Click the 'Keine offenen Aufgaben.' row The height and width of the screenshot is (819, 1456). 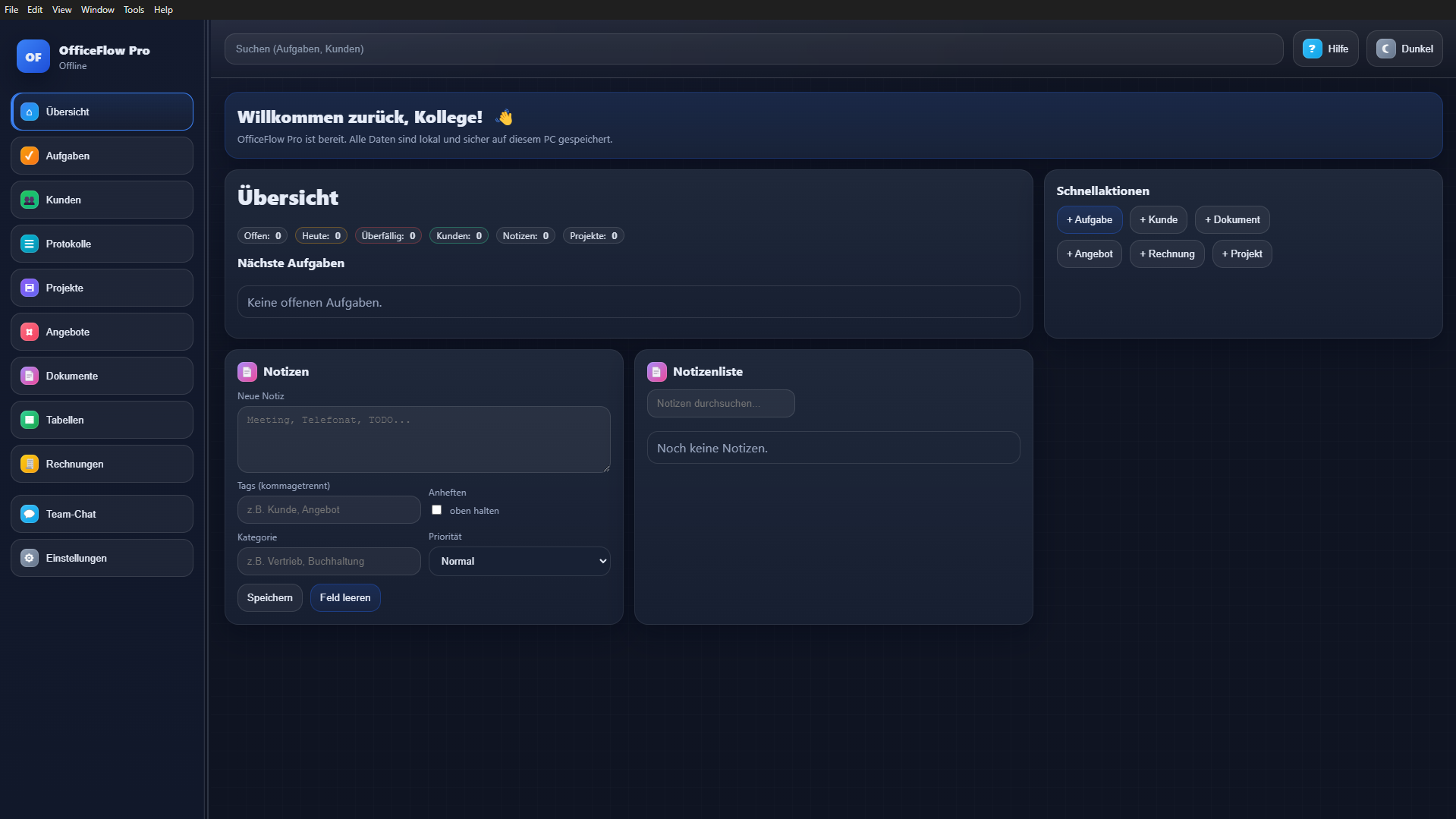(628, 302)
